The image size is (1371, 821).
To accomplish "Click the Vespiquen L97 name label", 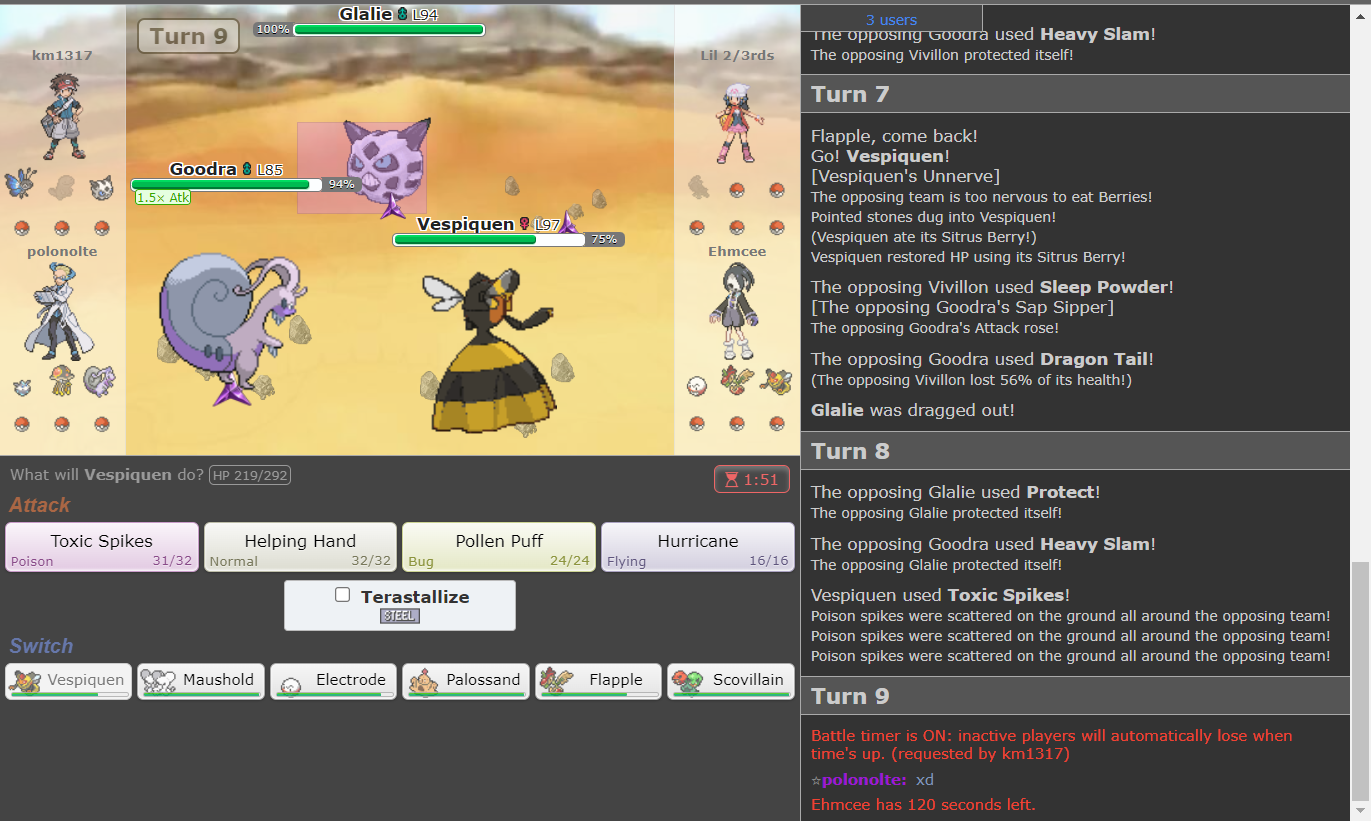I will pos(489,224).
